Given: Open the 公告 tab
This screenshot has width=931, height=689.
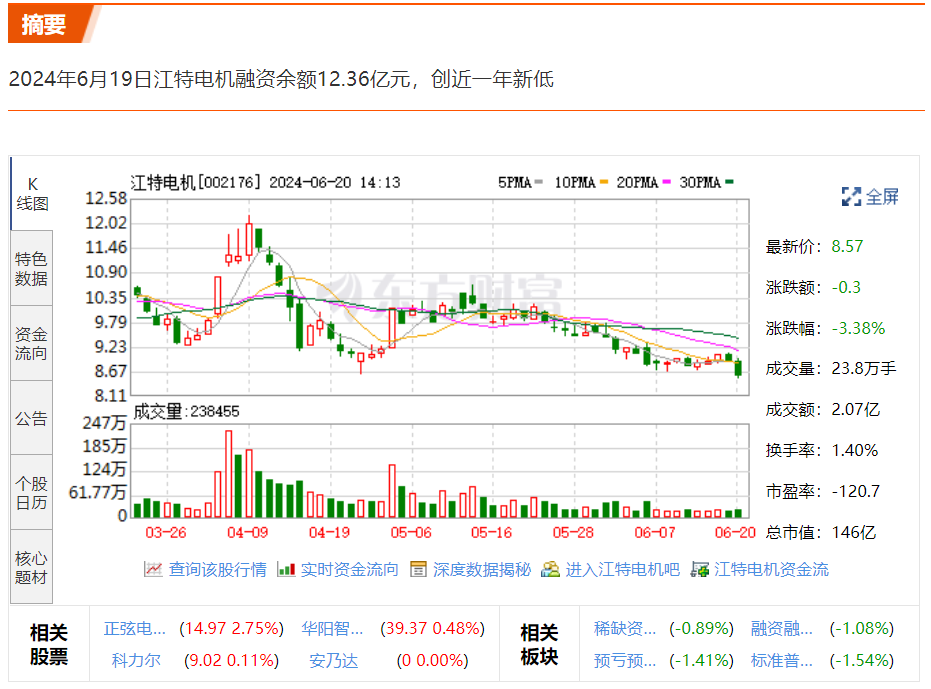Looking at the screenshot, I should click(31, 418).
